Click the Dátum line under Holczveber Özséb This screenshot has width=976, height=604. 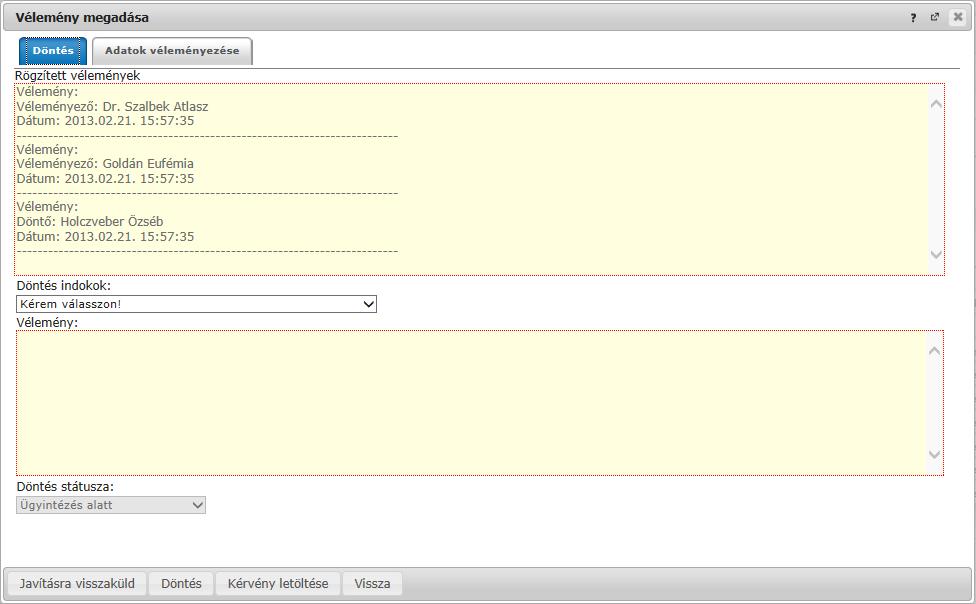(x=105, y=237)
